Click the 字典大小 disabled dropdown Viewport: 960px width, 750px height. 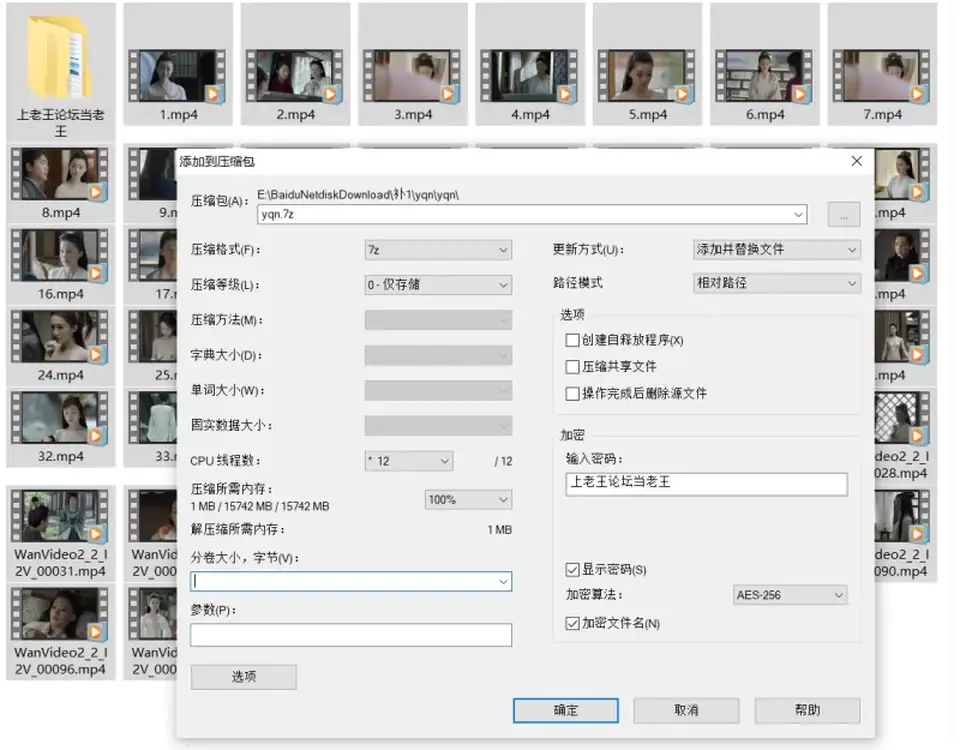(x=438, y=355)
